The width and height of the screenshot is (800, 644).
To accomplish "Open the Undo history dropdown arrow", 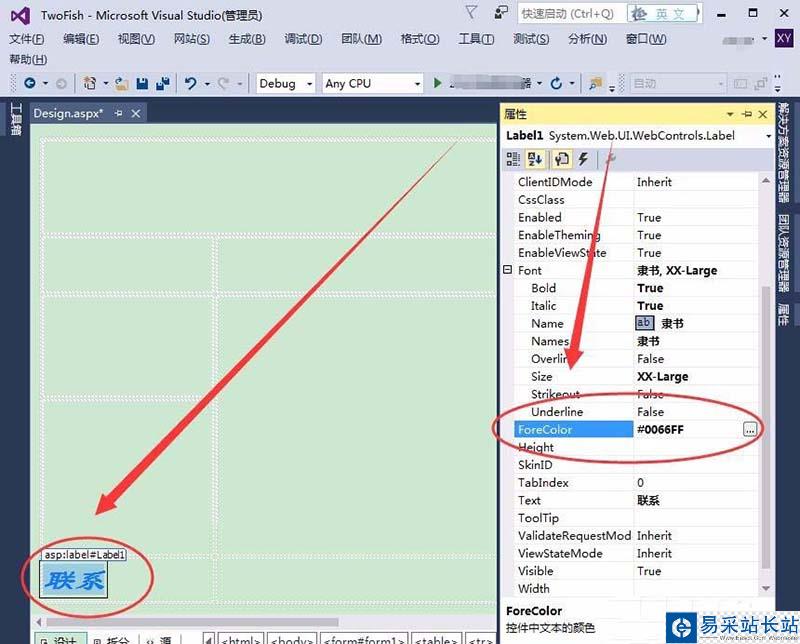I will coord(207,84).
